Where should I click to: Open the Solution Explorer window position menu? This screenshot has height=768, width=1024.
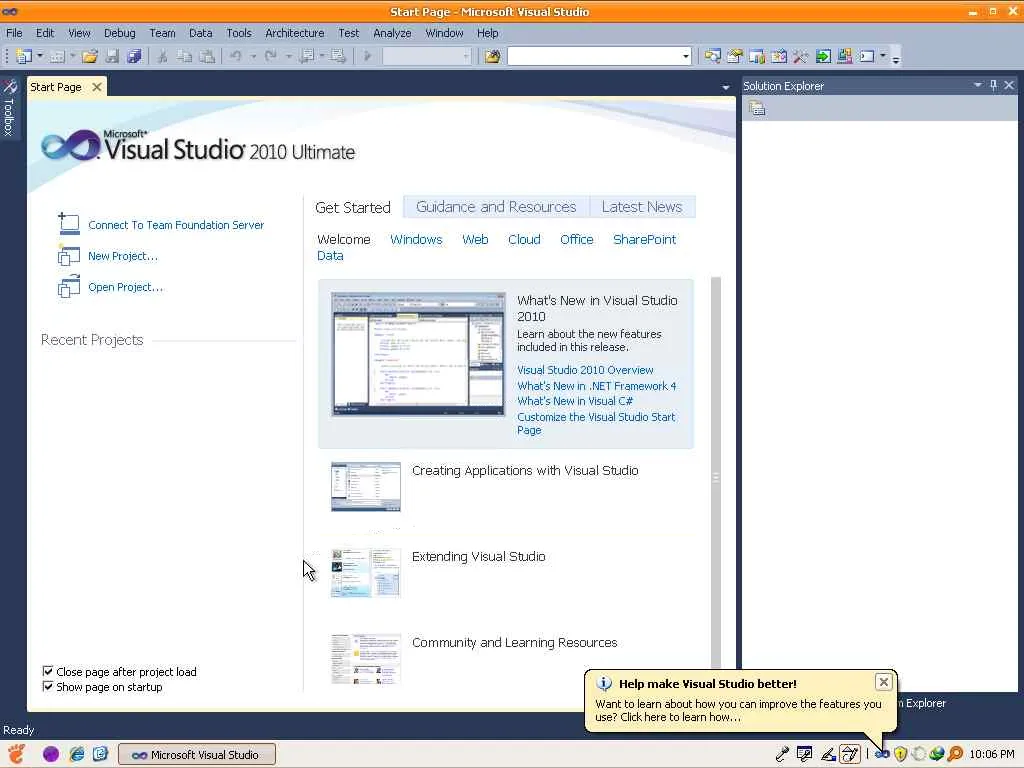[977, 86]
